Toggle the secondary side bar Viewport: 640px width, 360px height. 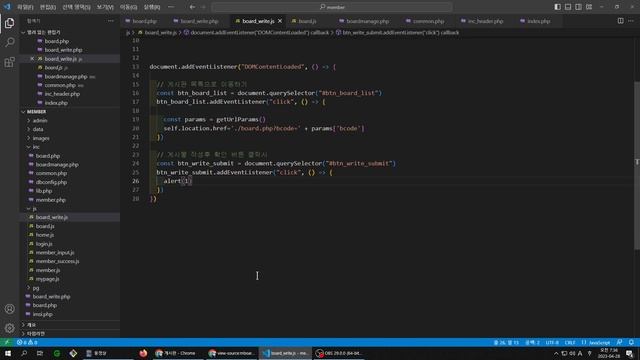click(578, 7)
